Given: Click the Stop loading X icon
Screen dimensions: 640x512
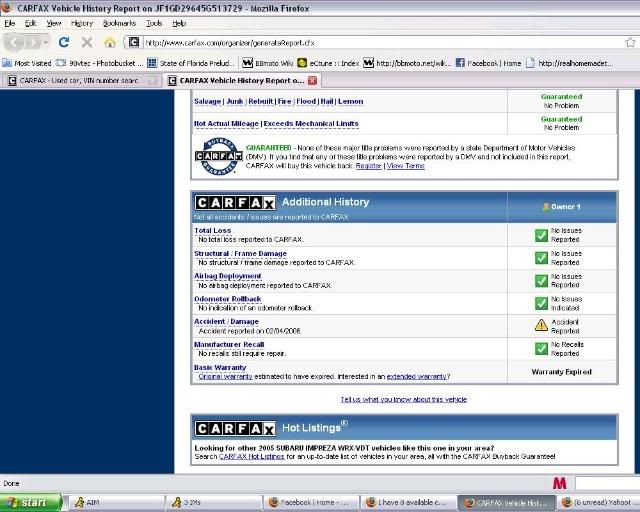Looking at the screenshot, I should click(x=87, y=42).
